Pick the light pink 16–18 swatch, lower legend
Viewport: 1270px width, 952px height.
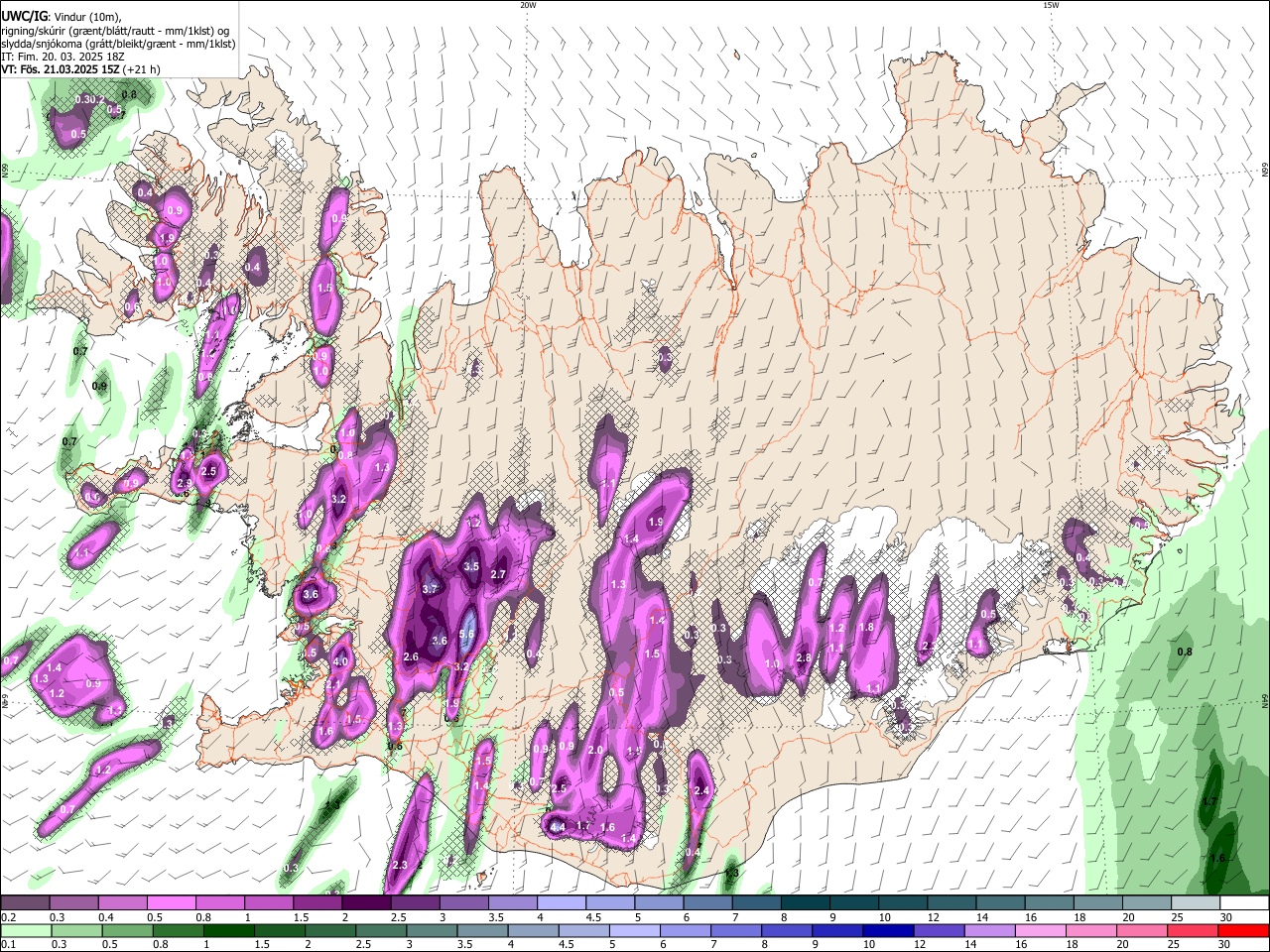coord(1041,930)
